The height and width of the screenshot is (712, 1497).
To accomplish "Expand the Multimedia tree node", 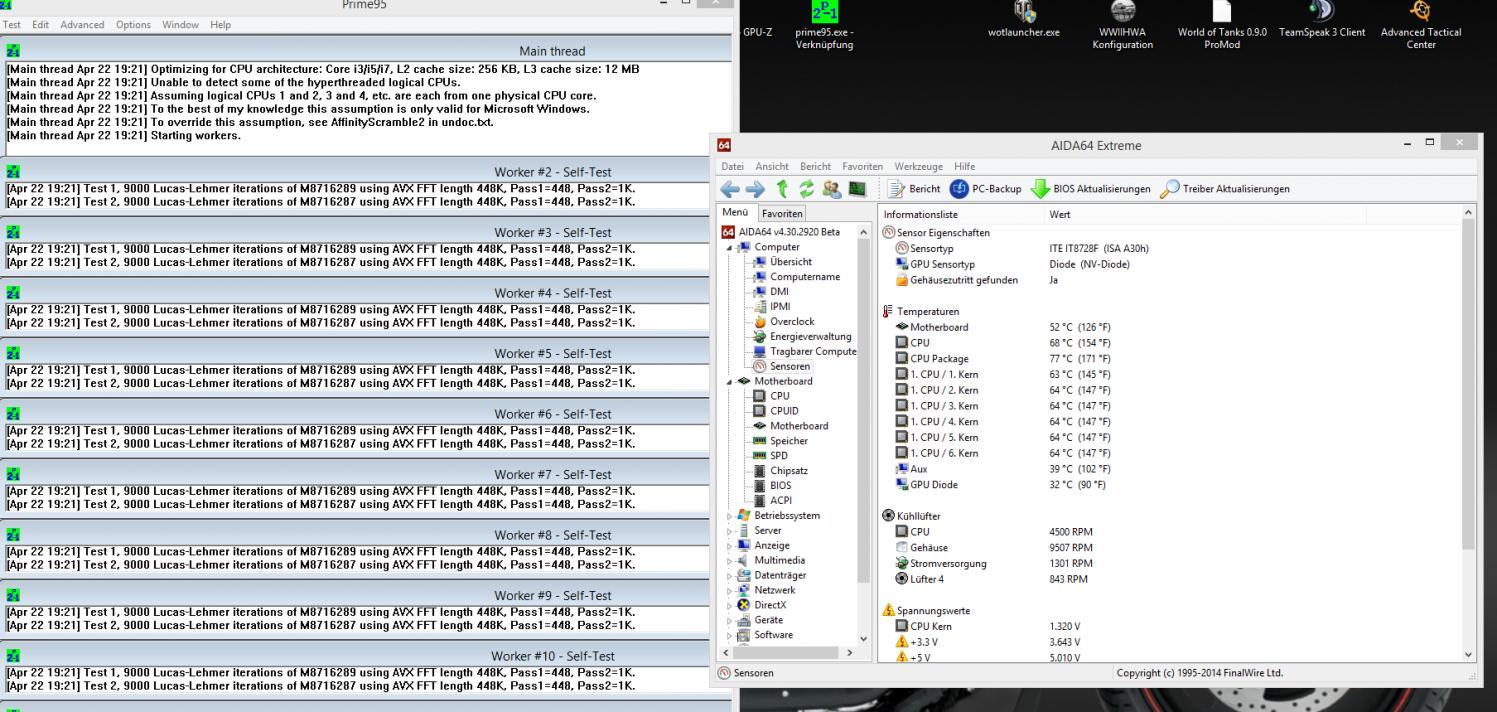I will (729, 561).
